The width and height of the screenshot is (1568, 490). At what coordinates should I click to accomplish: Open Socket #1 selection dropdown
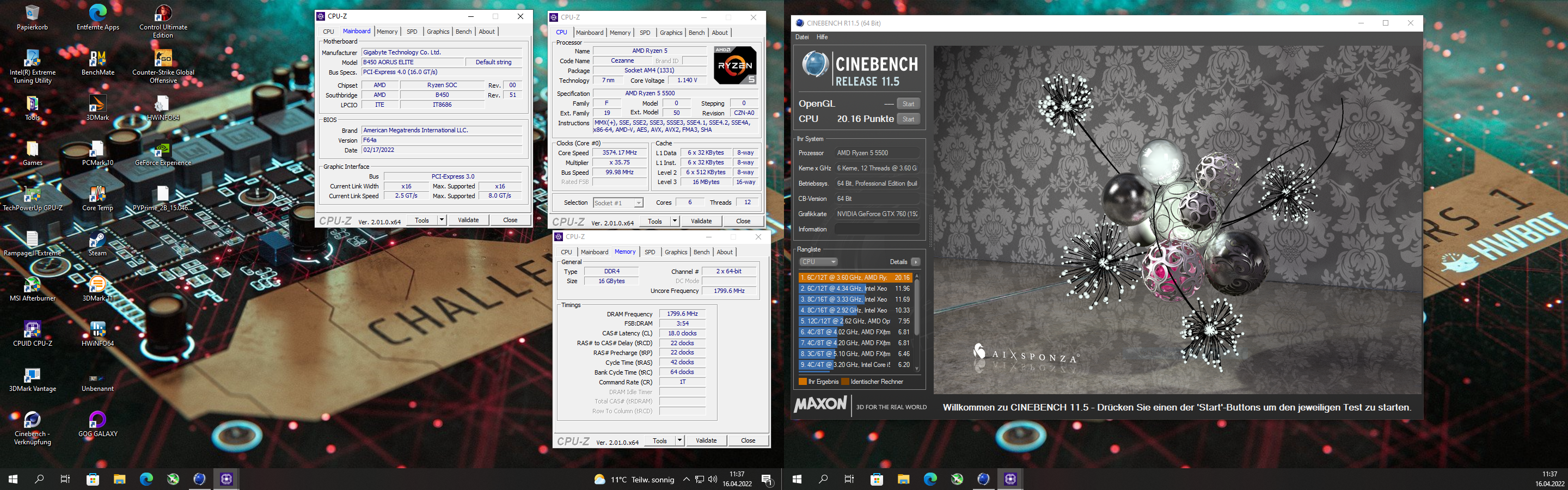pos(618,203)
